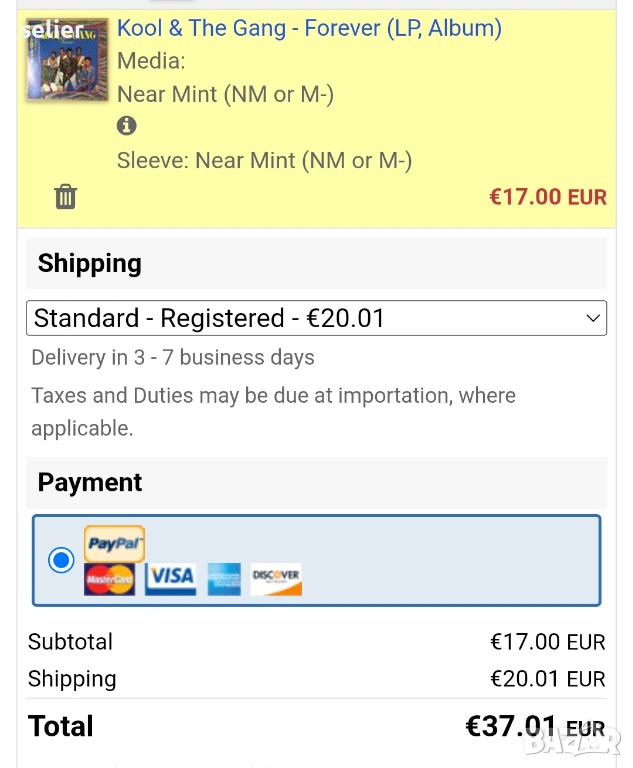Click the Forever album cover thumbnail

pos(67,59)
